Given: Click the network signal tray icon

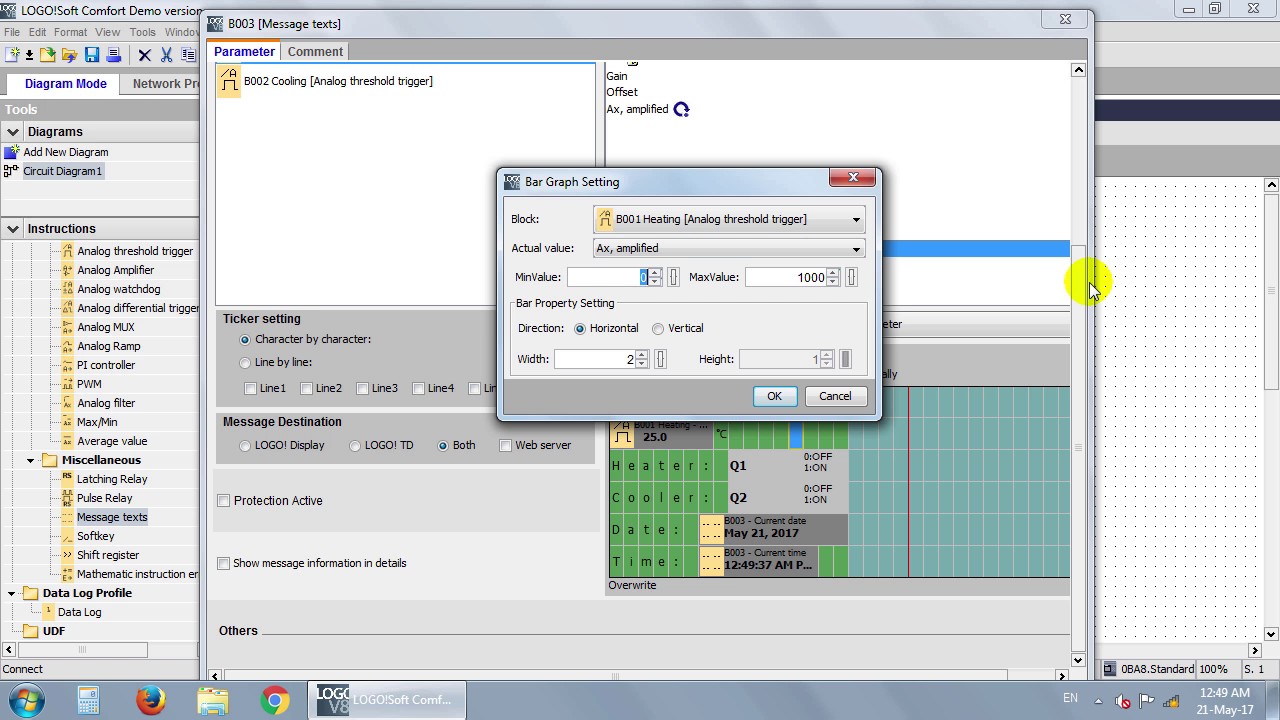Looking at the screenshot, I should point(1172,701).
